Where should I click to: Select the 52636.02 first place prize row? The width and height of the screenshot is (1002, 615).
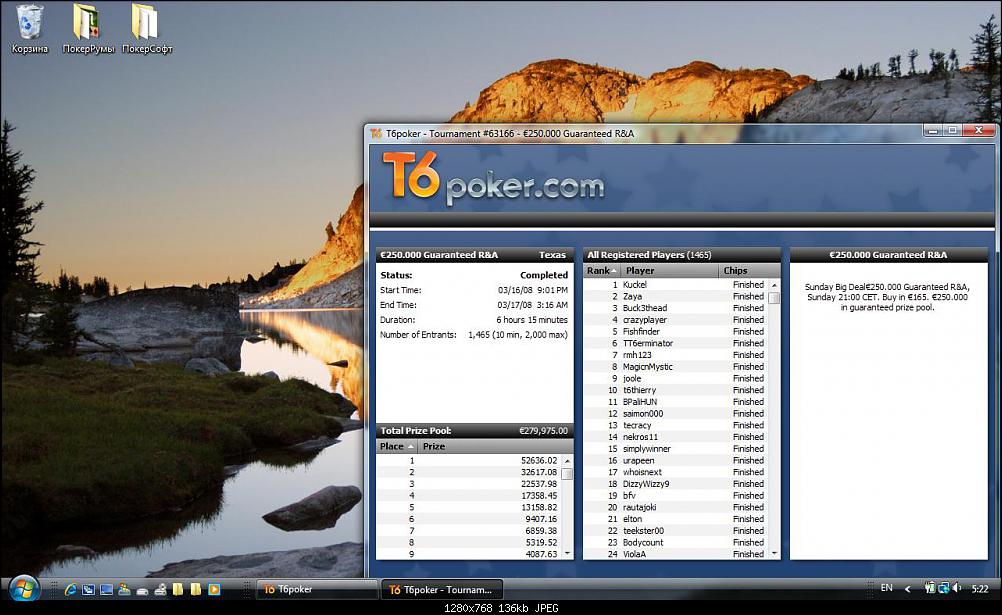469,460
